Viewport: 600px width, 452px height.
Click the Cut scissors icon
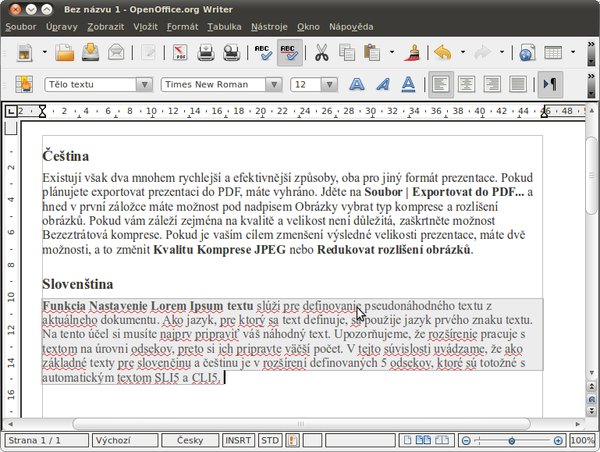point(322,53)
